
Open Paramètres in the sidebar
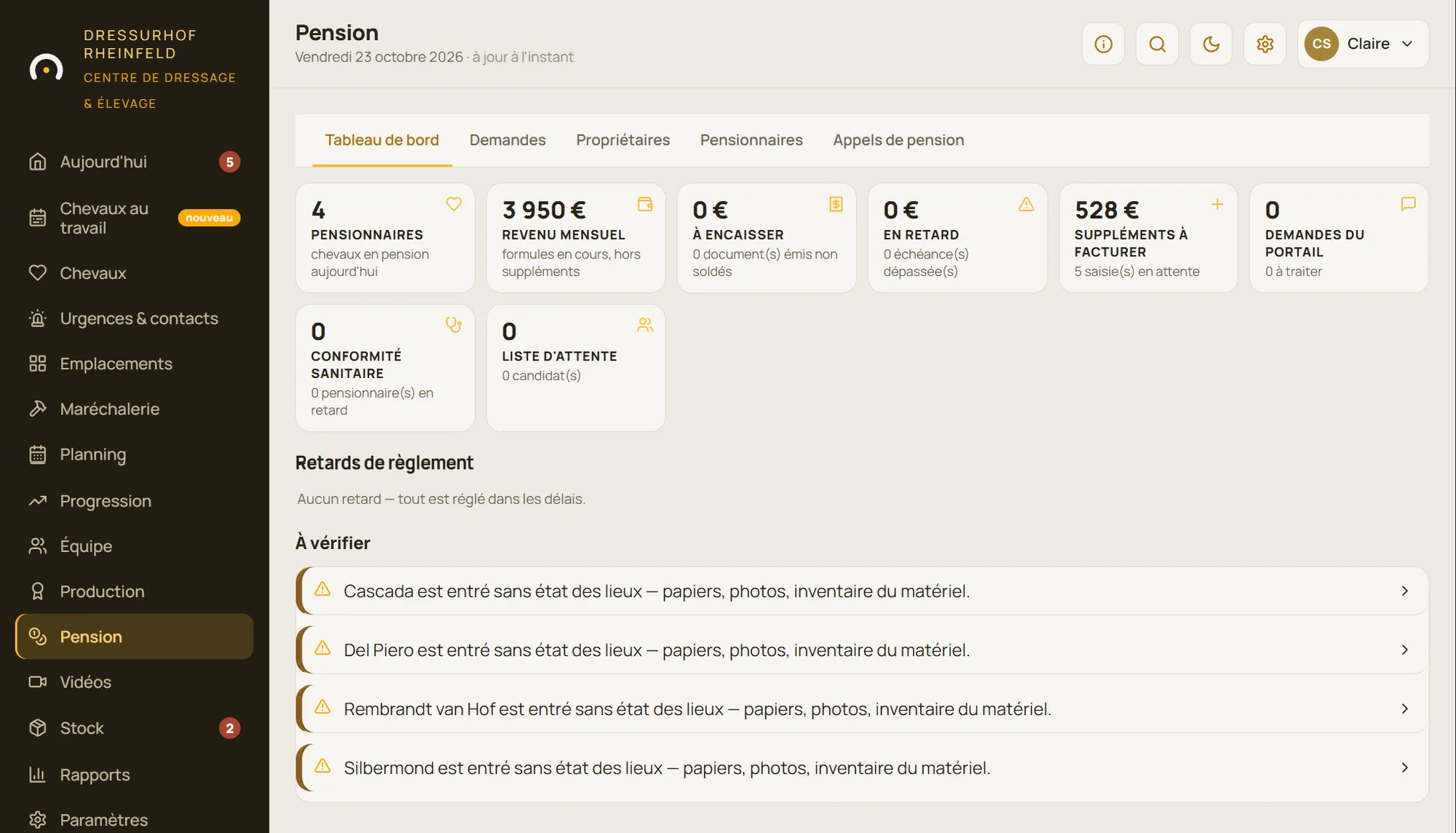134,820
